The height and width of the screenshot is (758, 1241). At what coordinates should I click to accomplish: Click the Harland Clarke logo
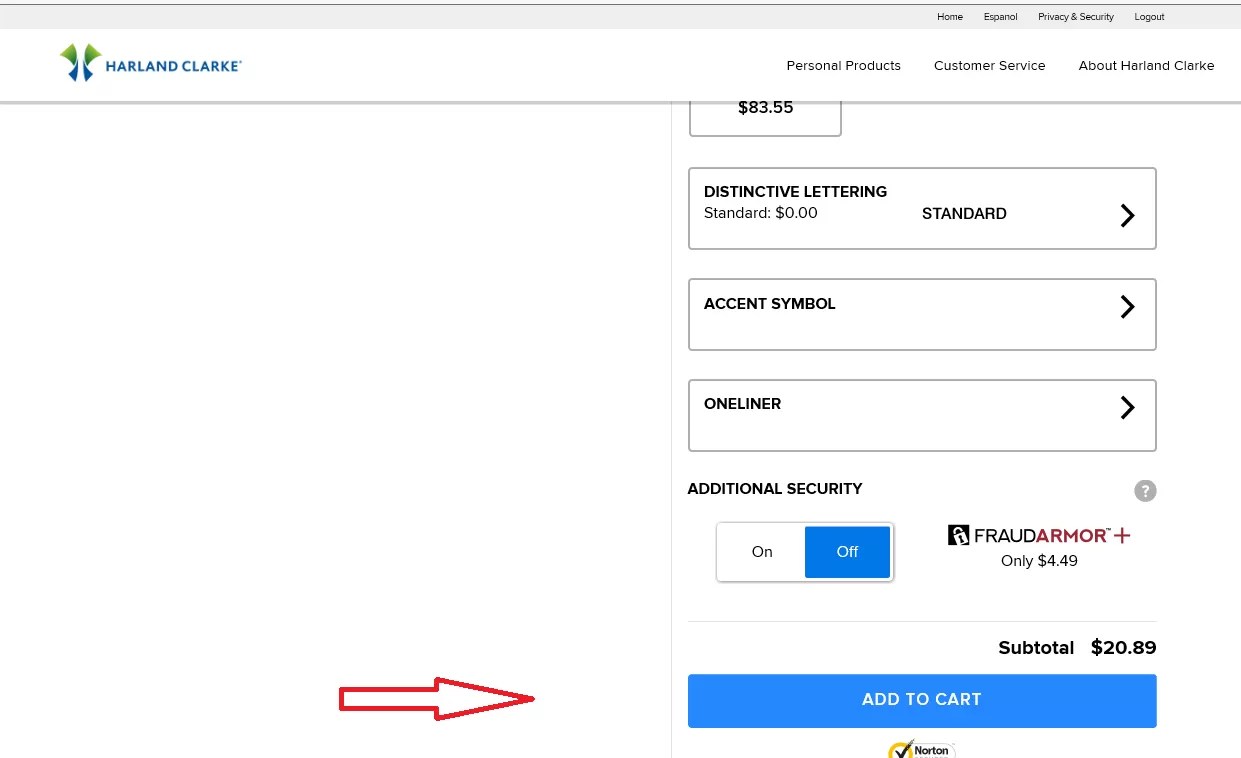click(x=151, y=63)
